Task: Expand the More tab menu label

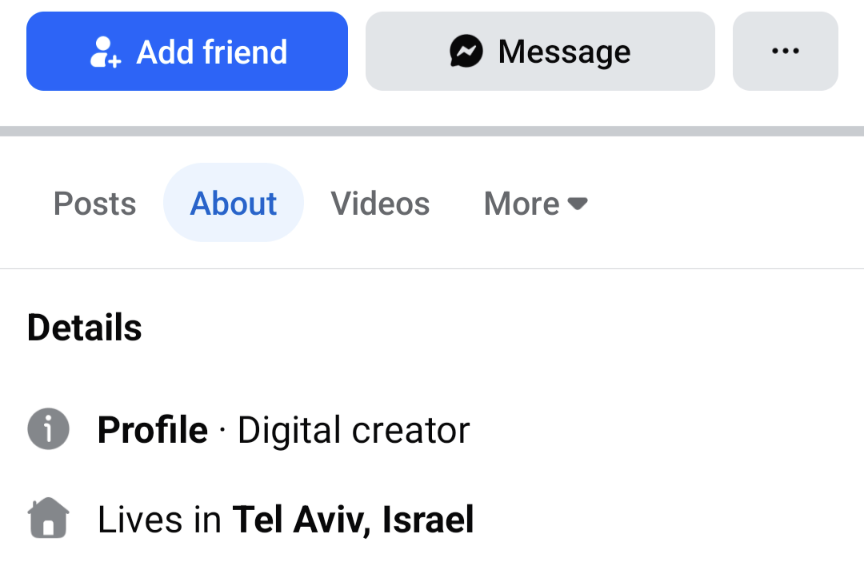Action: 521,204
